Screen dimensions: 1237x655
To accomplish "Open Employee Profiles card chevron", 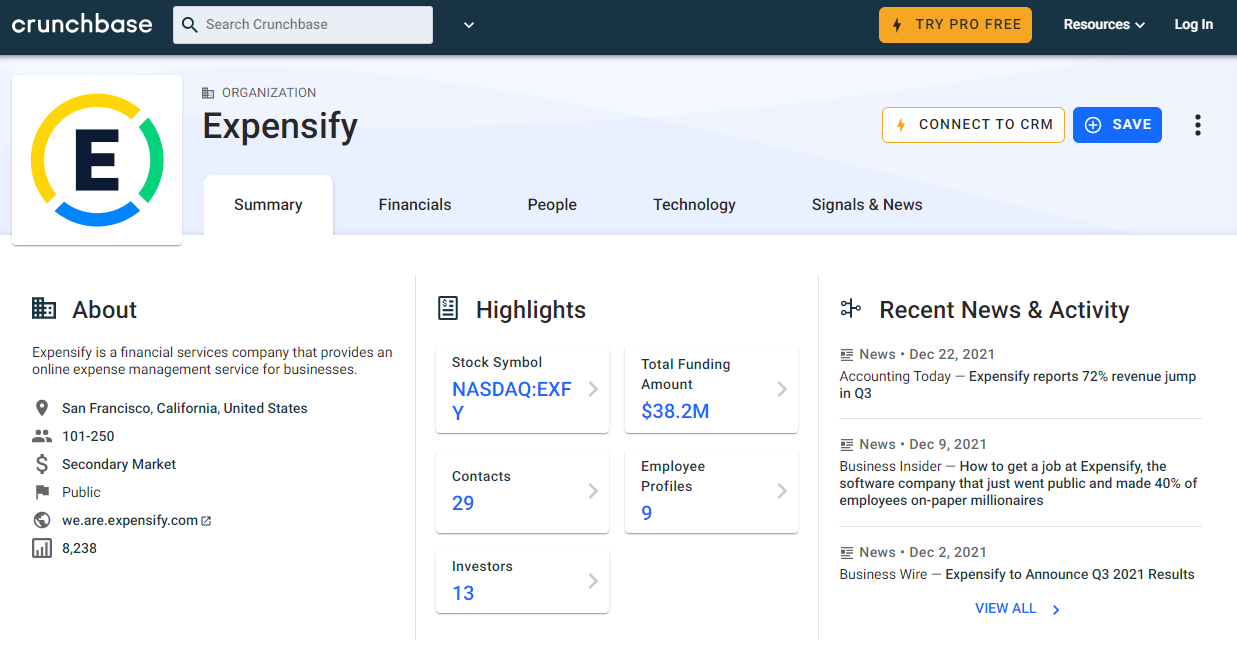I will [782, 491].
